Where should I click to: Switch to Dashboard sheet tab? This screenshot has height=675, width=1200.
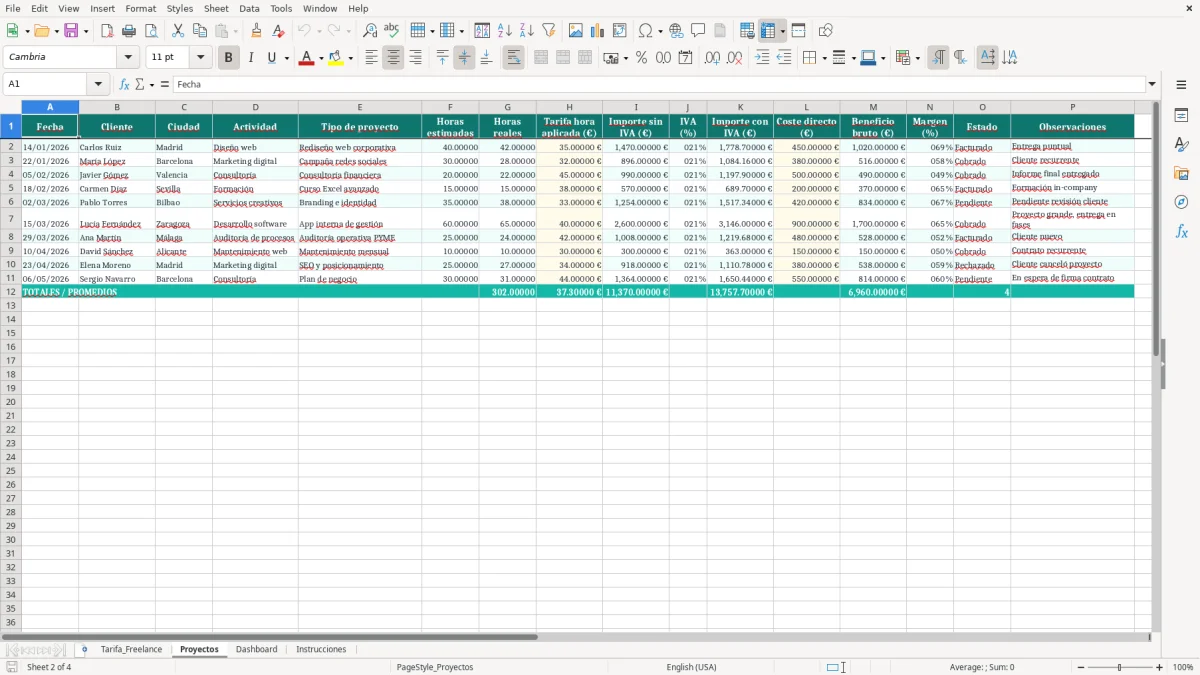point(256,650)
